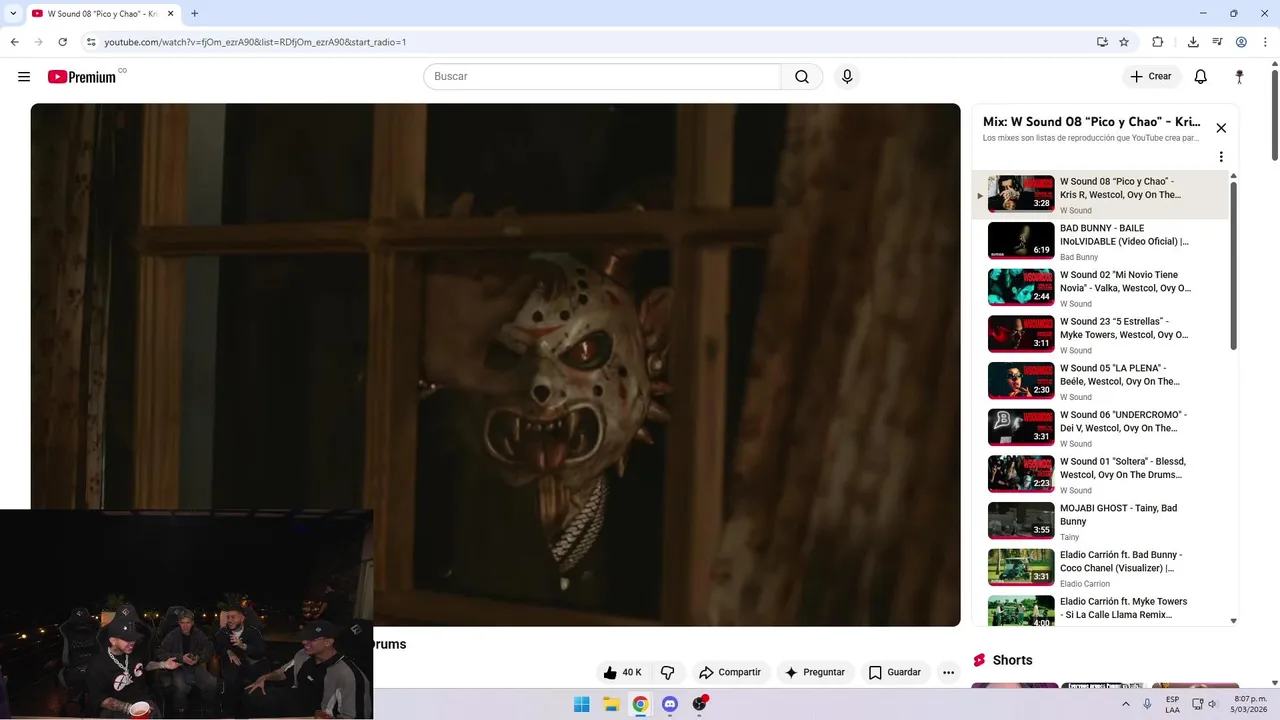Open Chrome extensions puzzle icon

[1157, 42]
